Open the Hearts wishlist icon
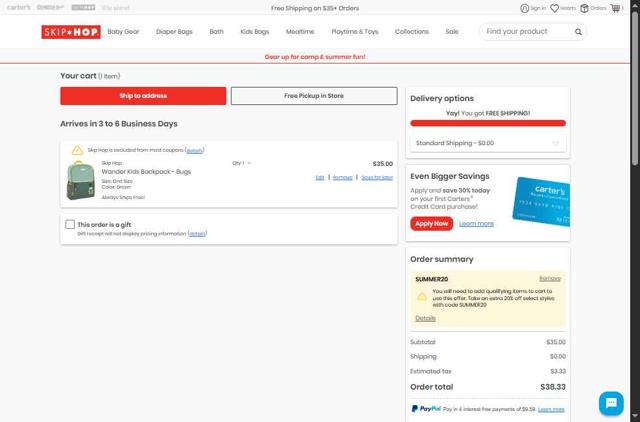This screenshot has width=640, height=422. (x=554, y=8)
